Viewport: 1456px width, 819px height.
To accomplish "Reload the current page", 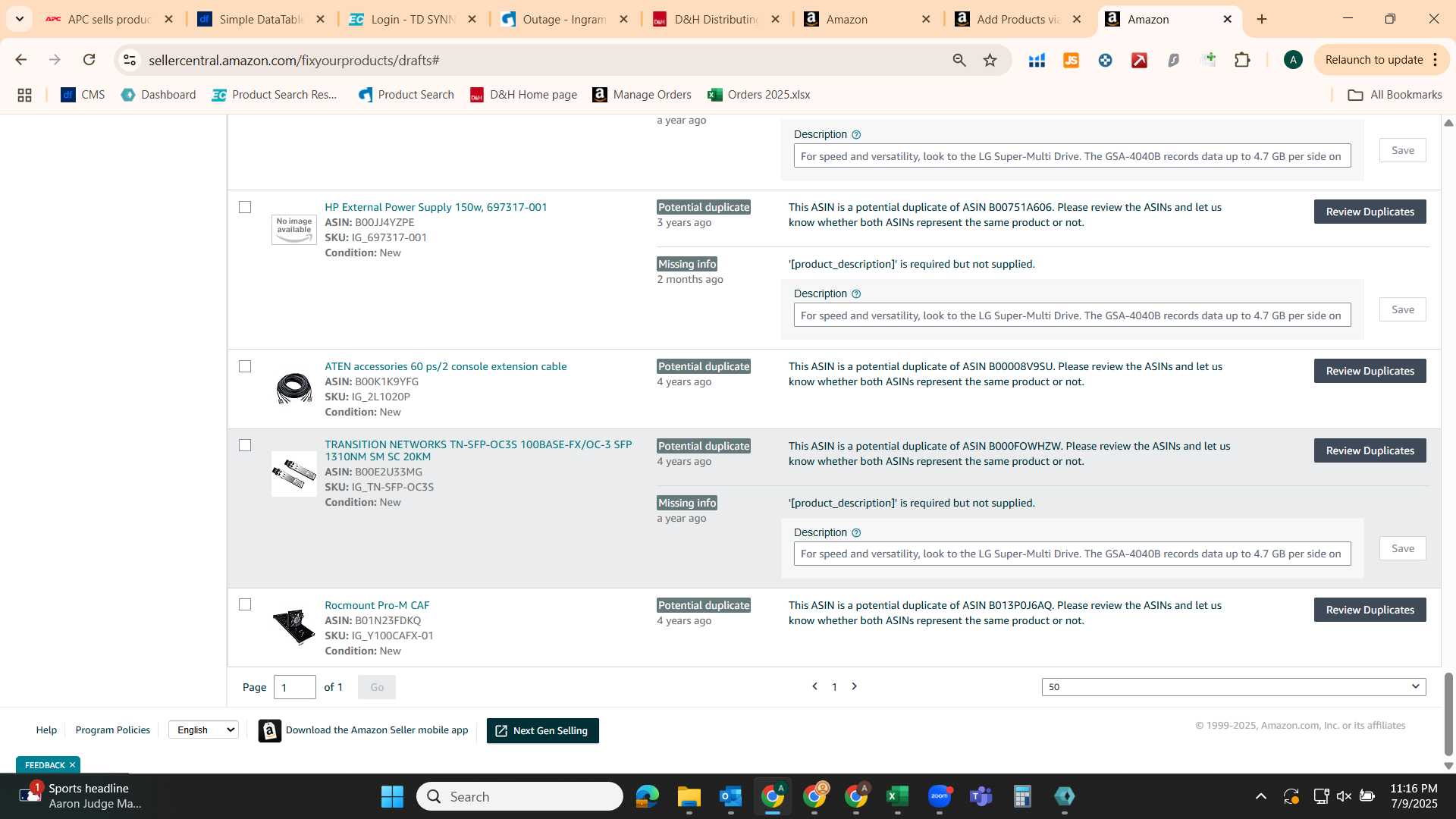I will pyautogui.click(x=89, y=60).
